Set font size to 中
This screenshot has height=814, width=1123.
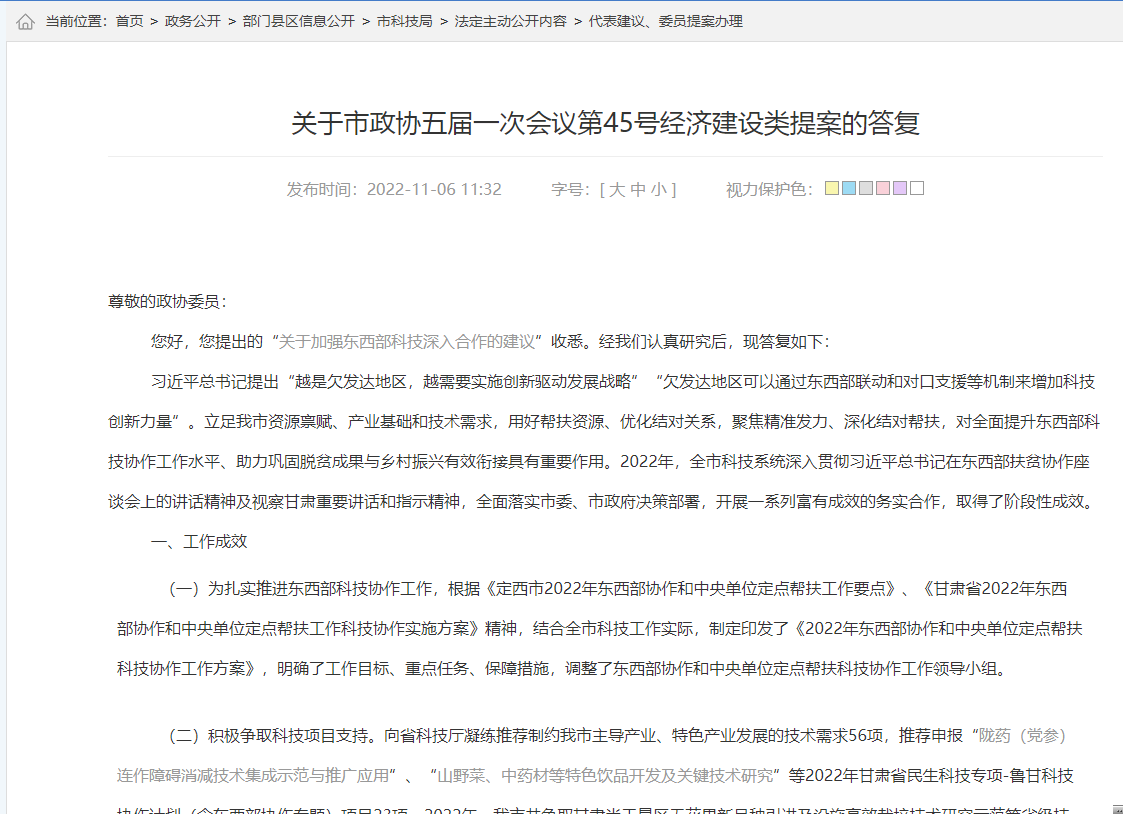pyautogui.click(x=640, y=188)
